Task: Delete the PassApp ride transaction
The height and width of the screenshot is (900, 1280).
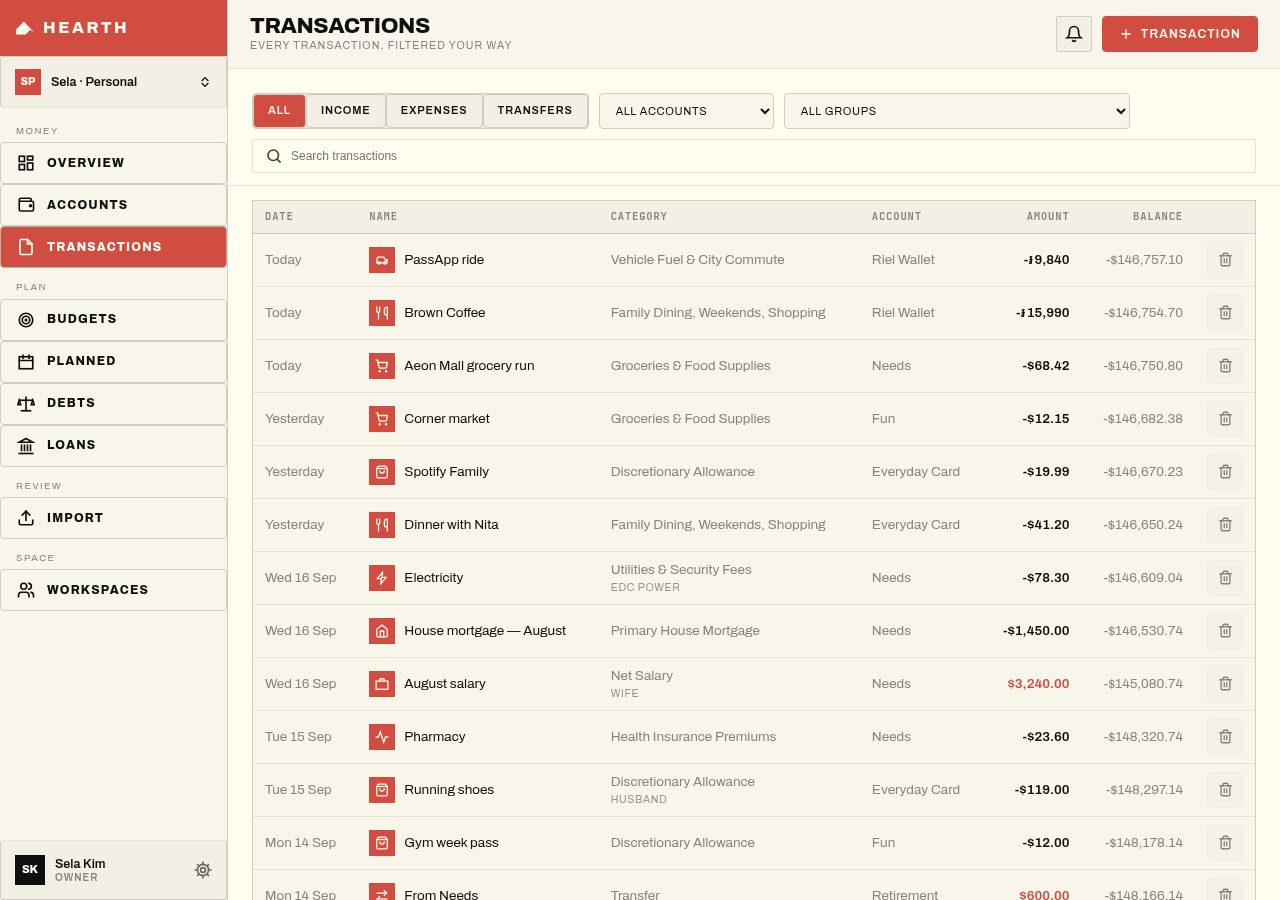Action: tap(1225, 260)
